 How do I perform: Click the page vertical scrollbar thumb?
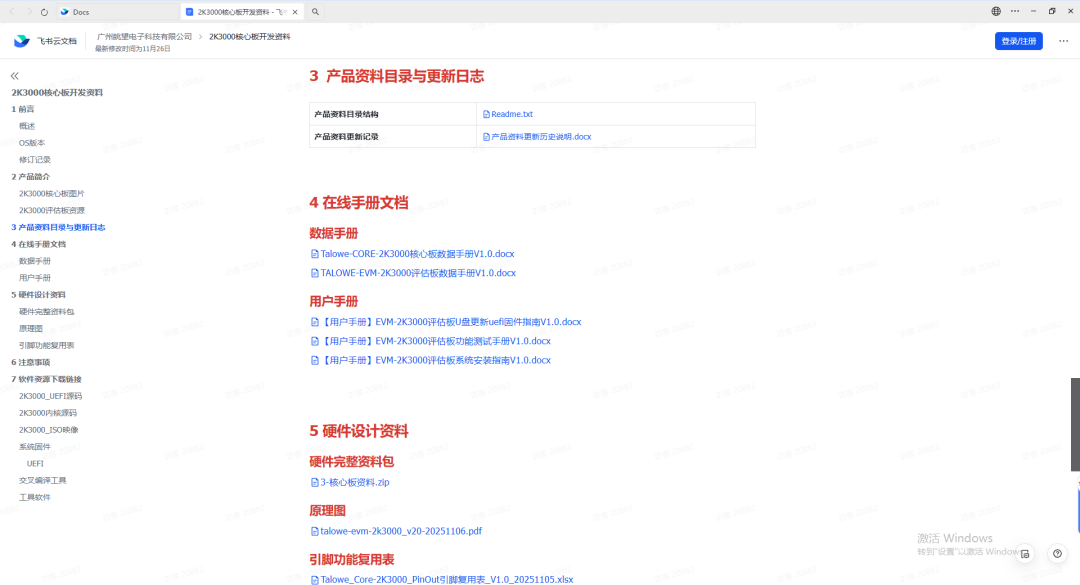(x=1075, y=424)
